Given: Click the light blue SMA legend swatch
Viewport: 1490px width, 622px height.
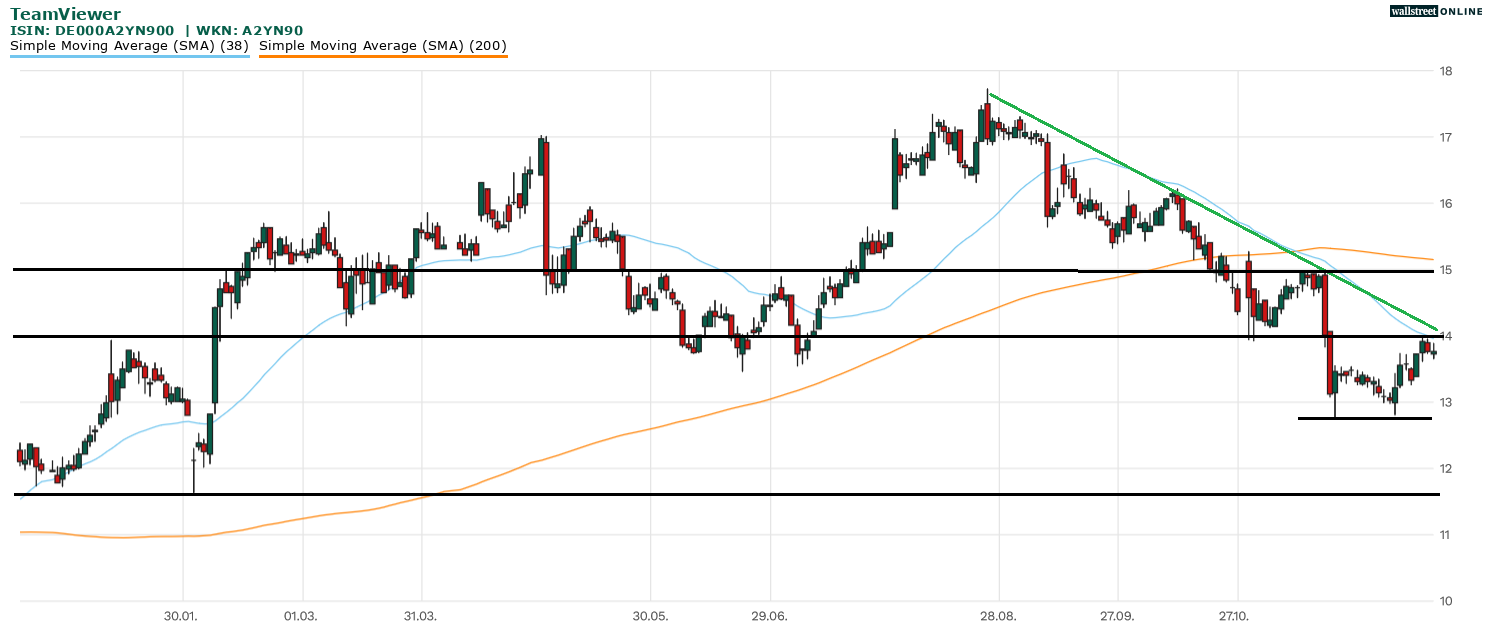Looking at the screenshot, I should tap(130, 57).
